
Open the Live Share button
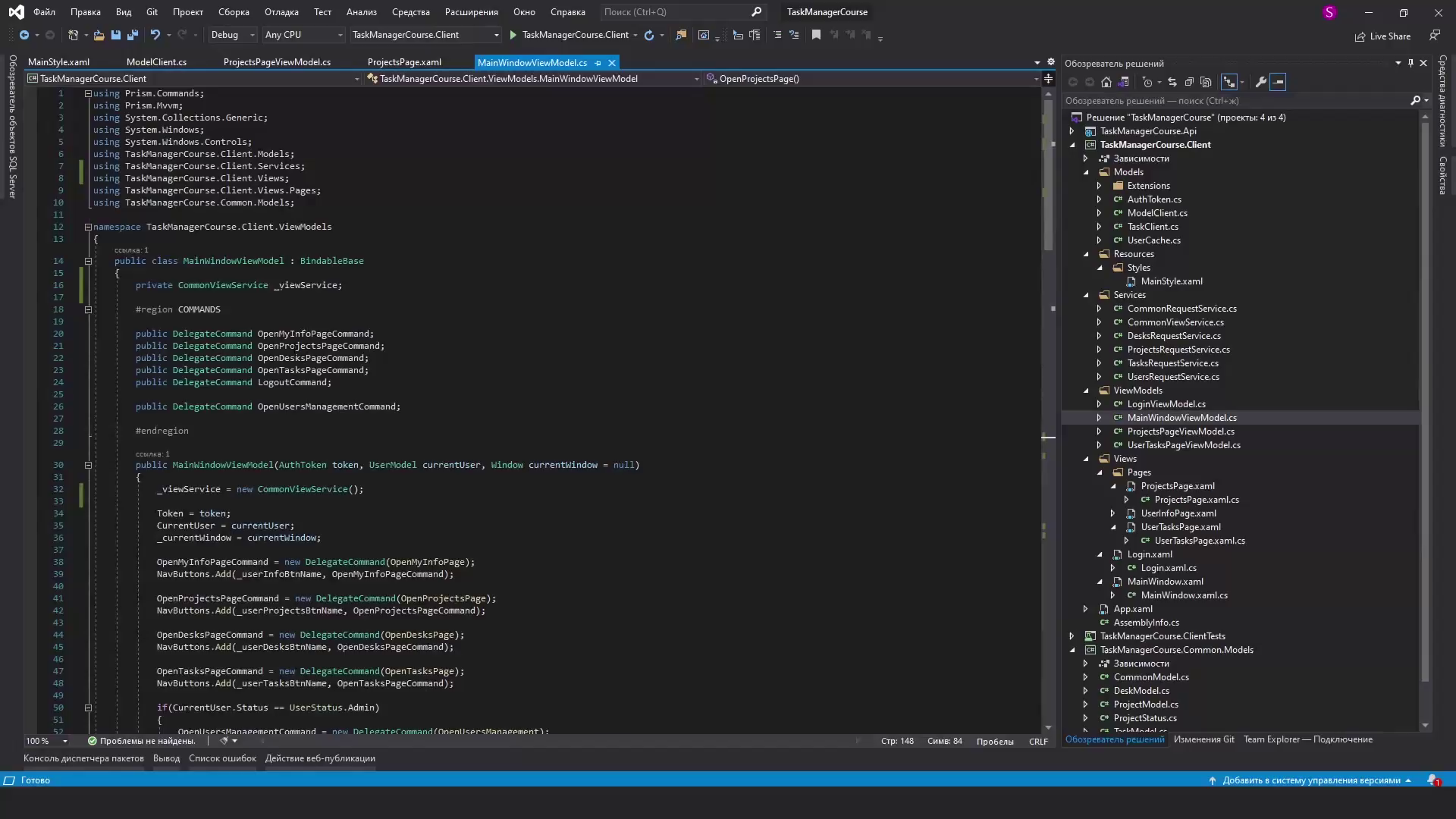1383,36
